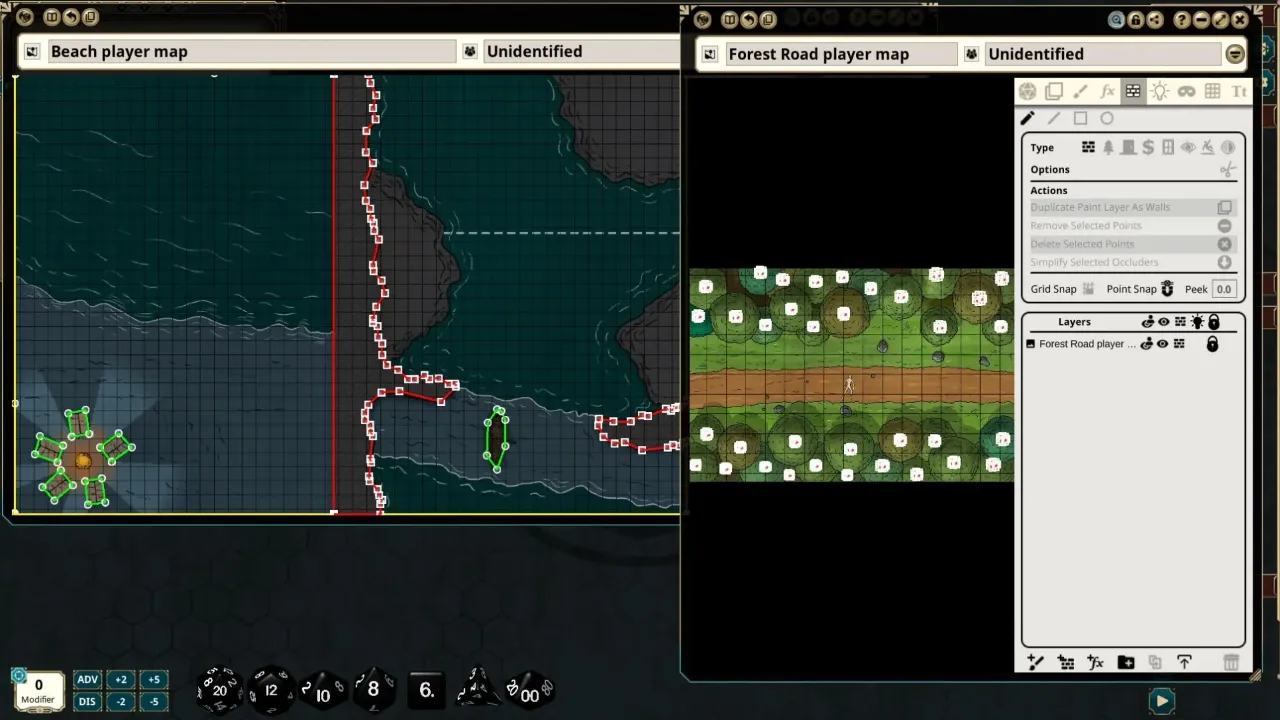Select the rectangle drawing tool
1280x720 pixels.
coord(1080,118)
